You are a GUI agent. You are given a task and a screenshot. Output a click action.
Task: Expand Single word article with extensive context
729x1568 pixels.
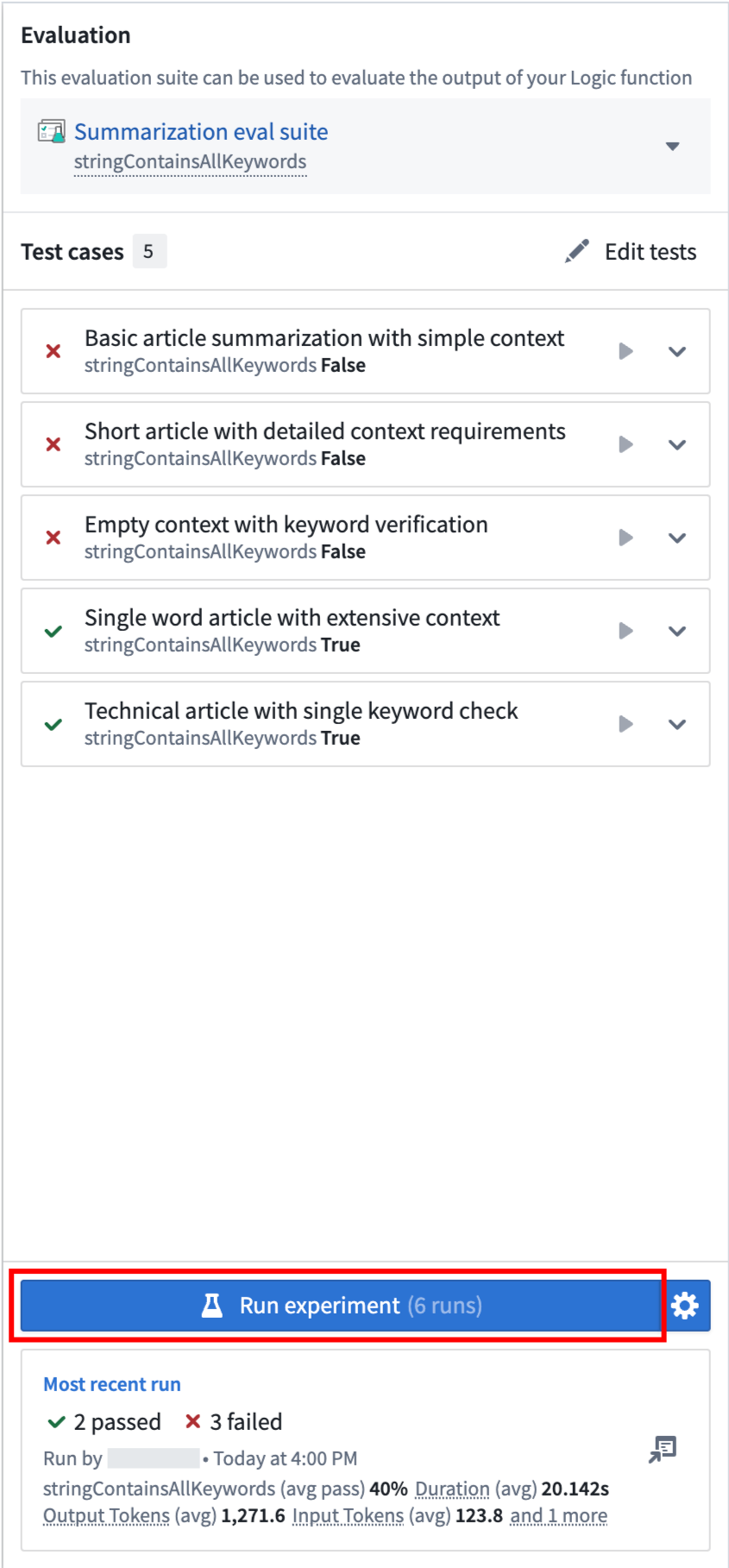[x=677, y=631]
